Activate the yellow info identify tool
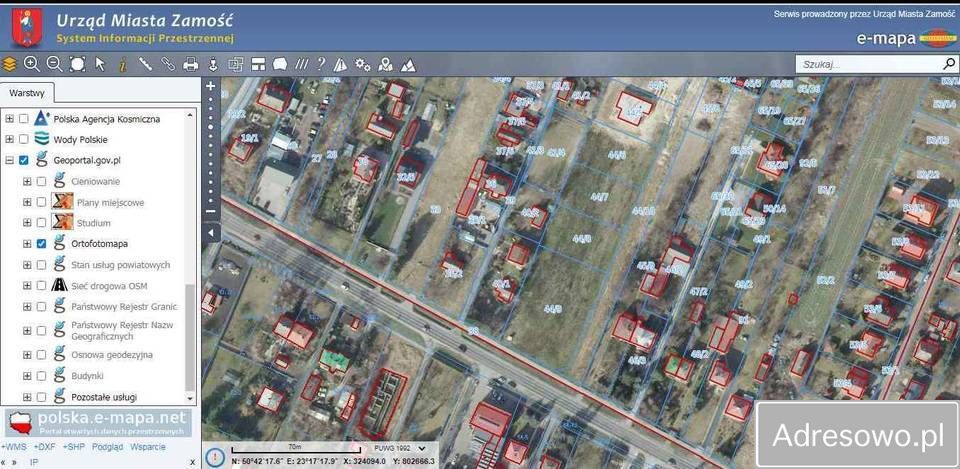 [122, 64]
